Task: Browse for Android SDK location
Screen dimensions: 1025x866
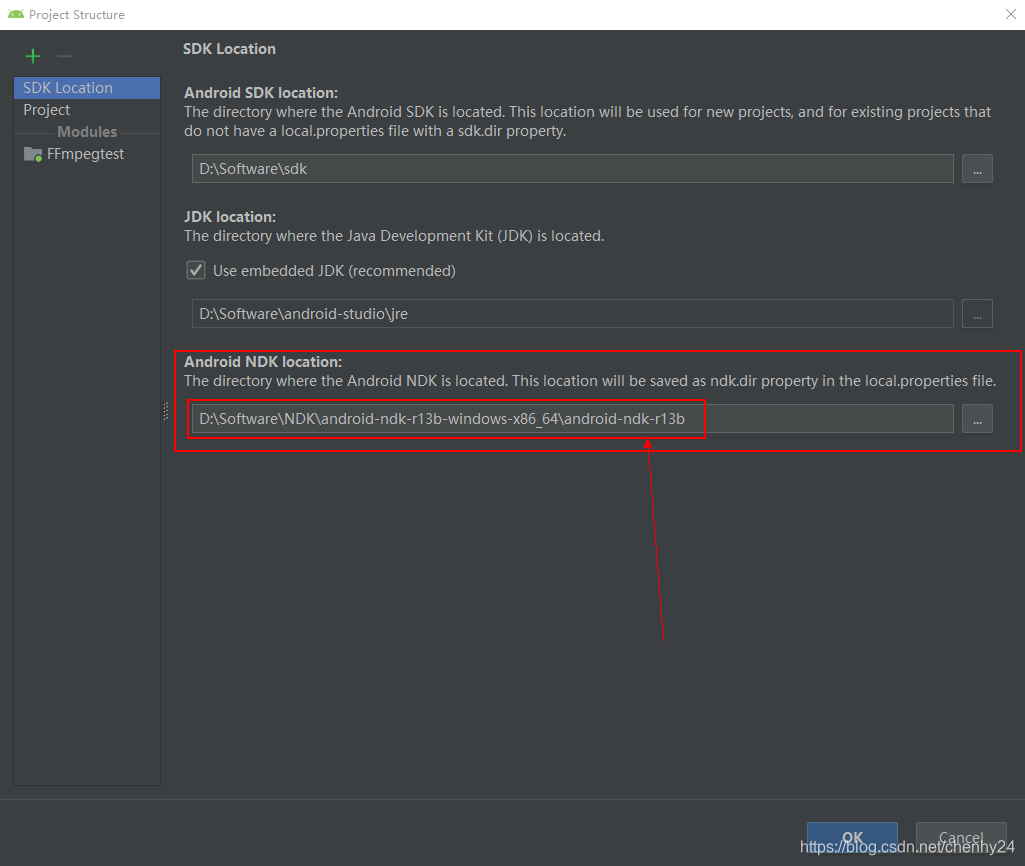Action: 977,169
